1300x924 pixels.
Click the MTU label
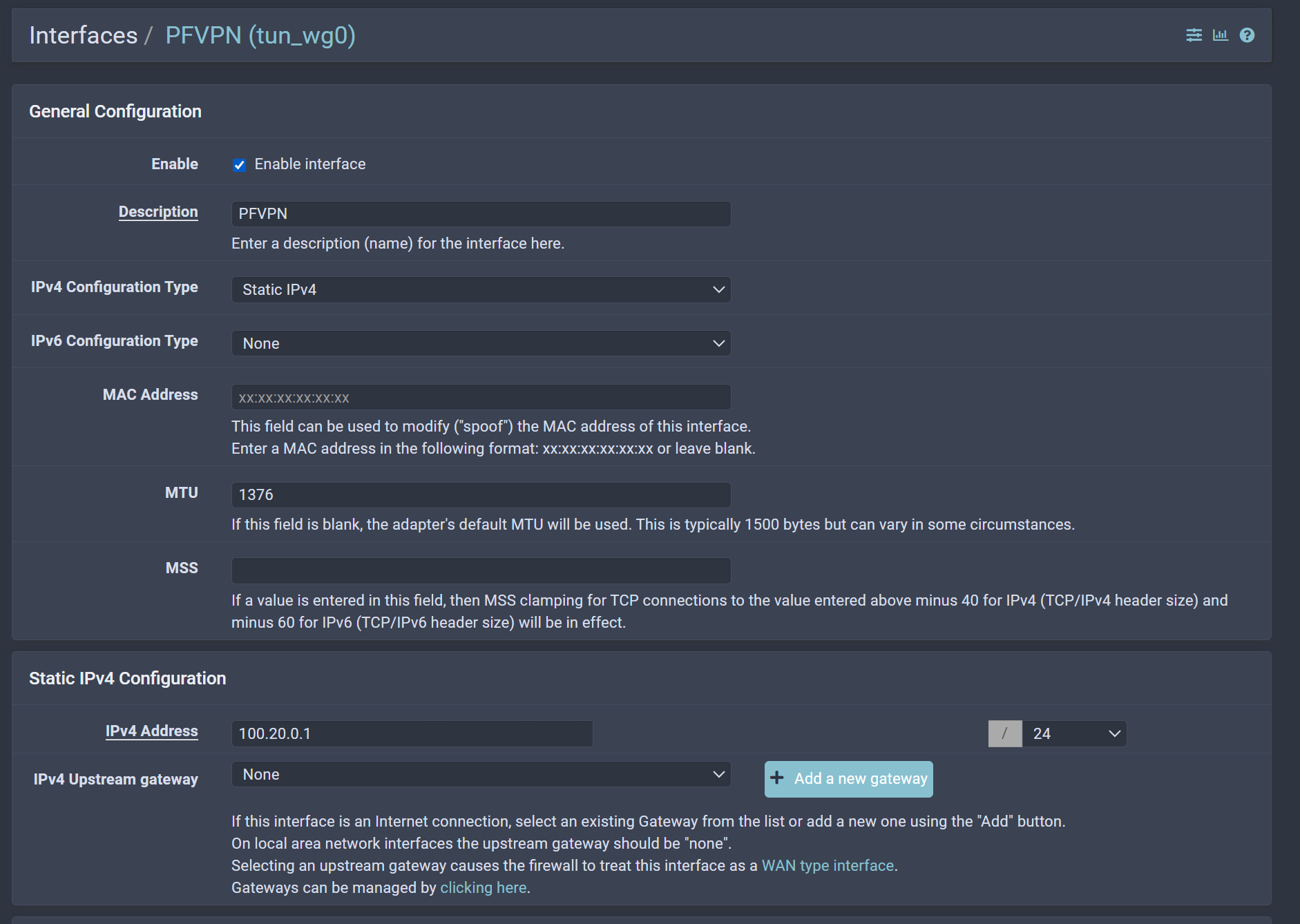tap(182, 493)
